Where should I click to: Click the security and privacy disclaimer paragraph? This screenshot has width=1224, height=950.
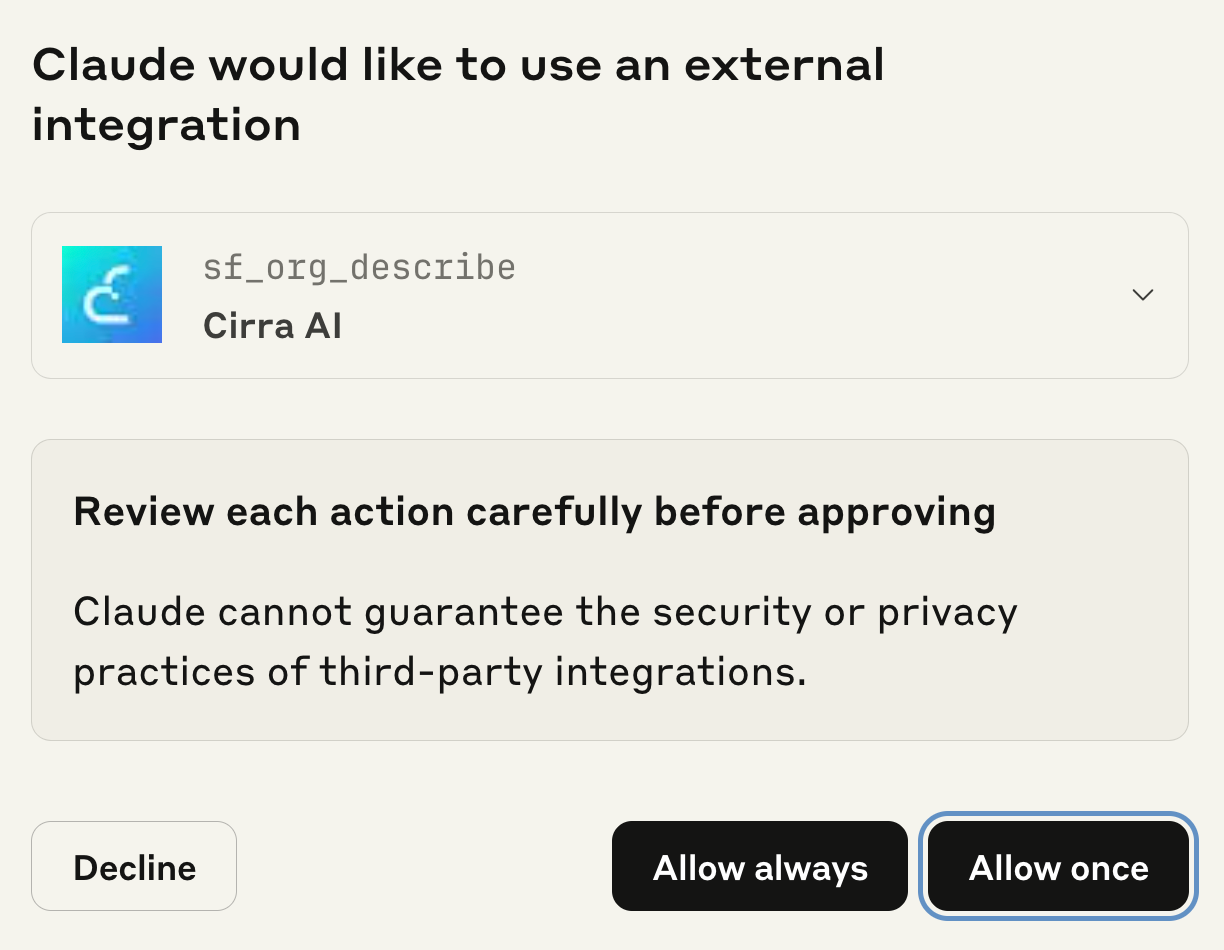[545, 641]
